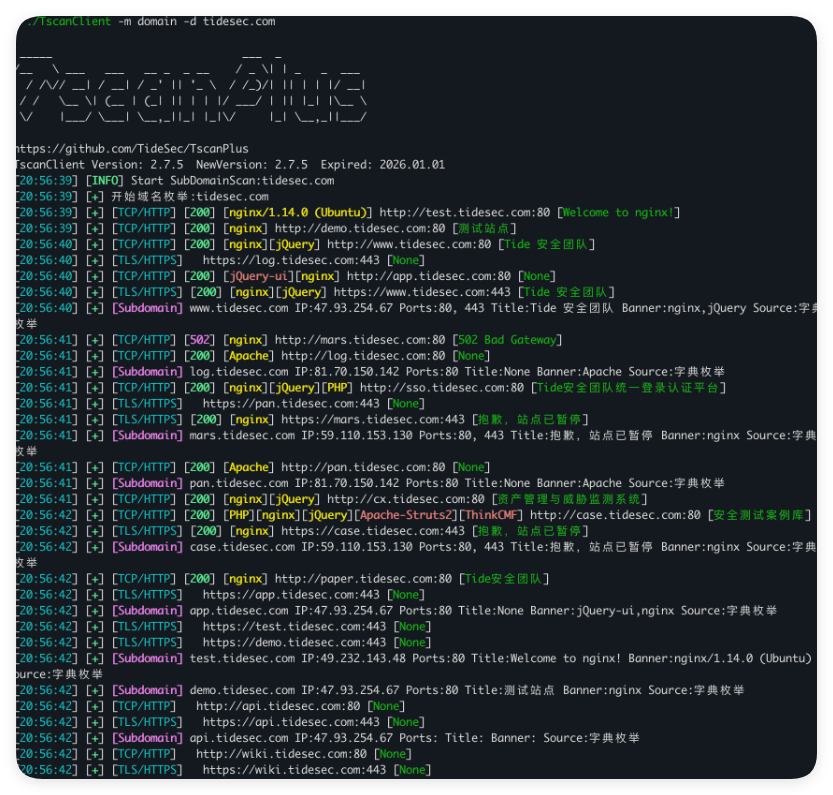The height and width of the screenshot is (795, 833).
Task: Click the title "安全测试案例库"
Action: [x=758, y=515]
